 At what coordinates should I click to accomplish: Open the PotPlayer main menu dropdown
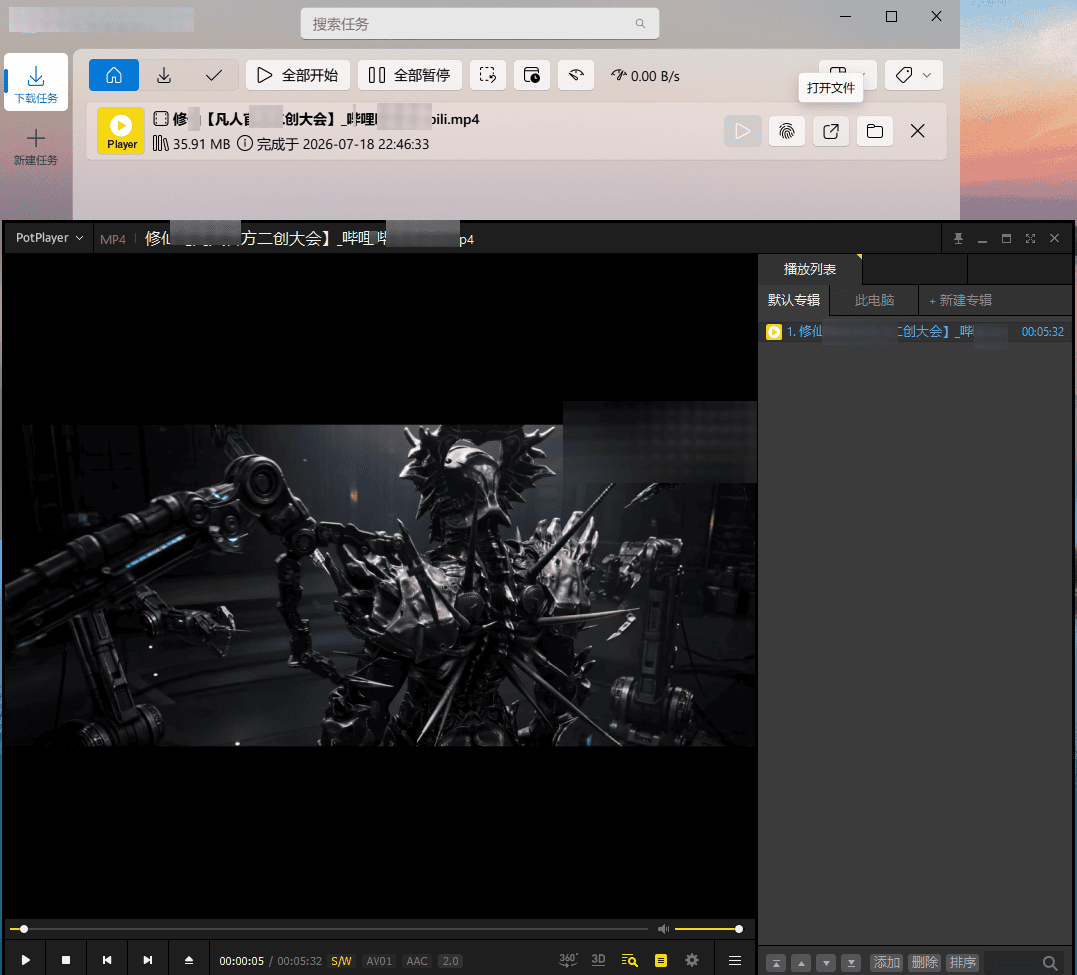pyautogui.click(x=49, y=238)
